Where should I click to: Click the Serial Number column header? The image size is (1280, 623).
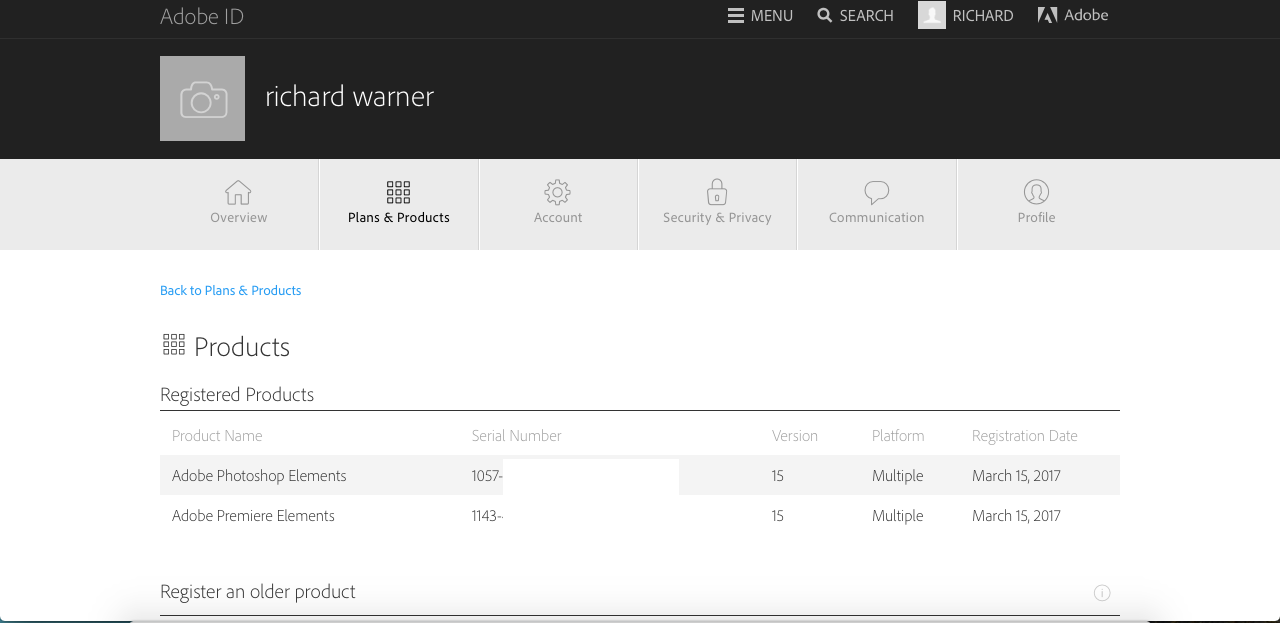tap(517, 436)
